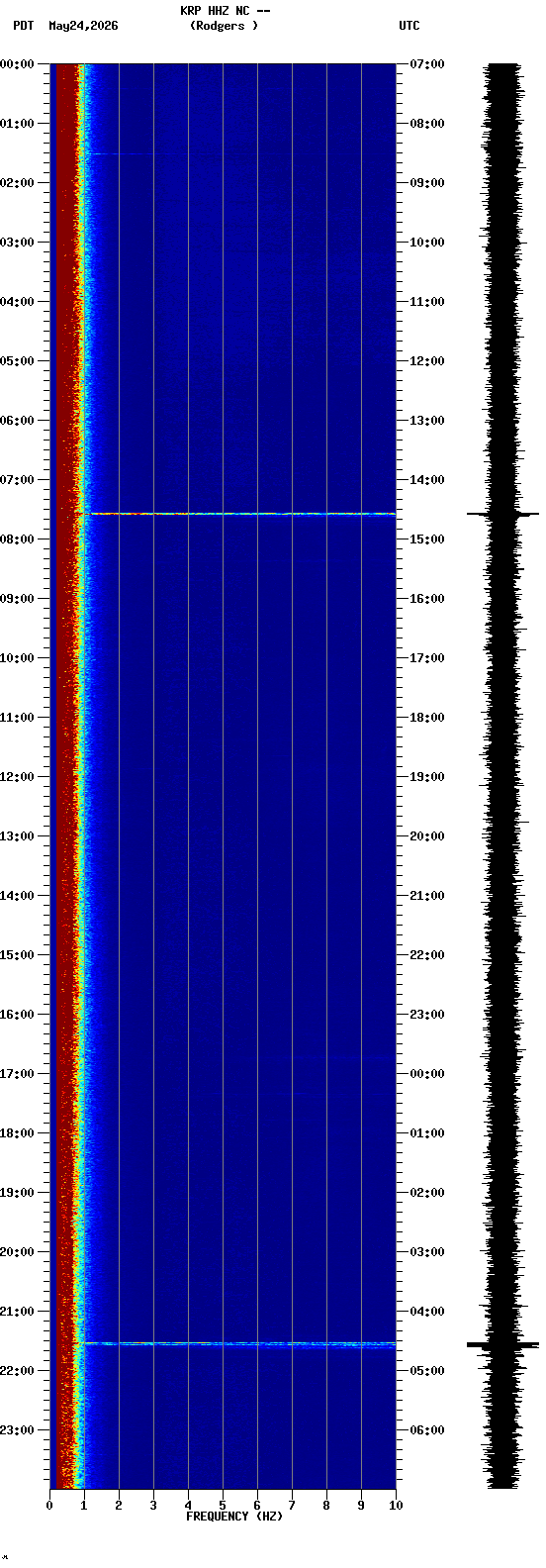This screenshot has width=546, height=1568.
Task: Click the 06:00 UTC time label
Action: tap(427, 1430)
